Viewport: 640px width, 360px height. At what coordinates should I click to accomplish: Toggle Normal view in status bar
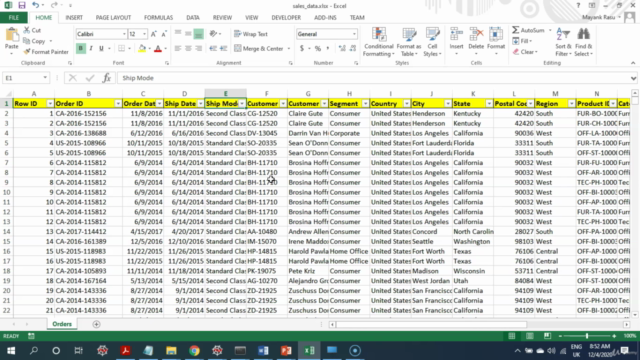click(x=511, y=336)
